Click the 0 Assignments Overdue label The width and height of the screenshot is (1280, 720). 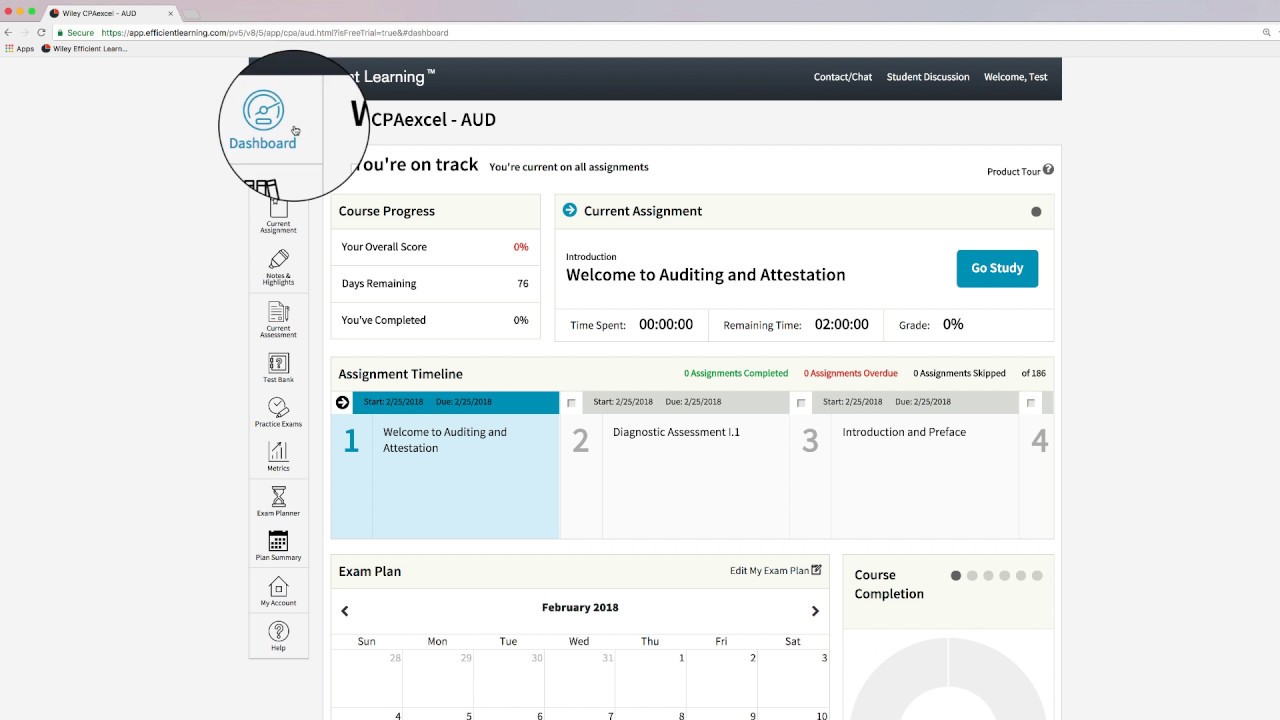coord(851,373)
